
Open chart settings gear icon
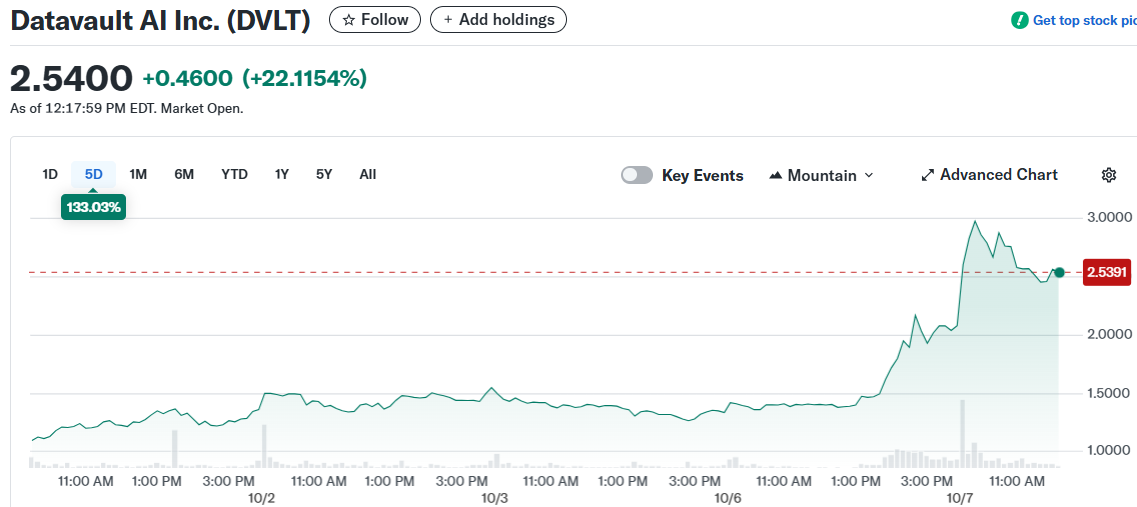tap(1108, 175)
